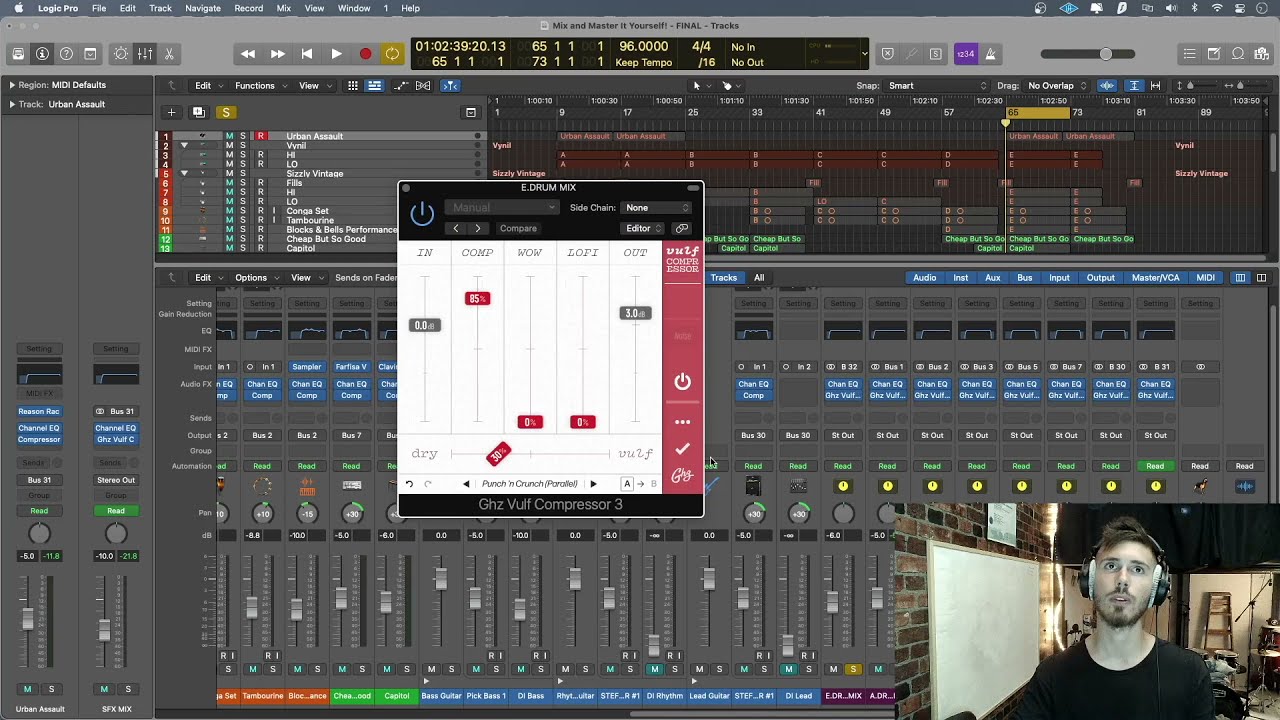Filter mixer by Audio channel strips
Screen dimensions: 1280x720
tap(925, 278)
